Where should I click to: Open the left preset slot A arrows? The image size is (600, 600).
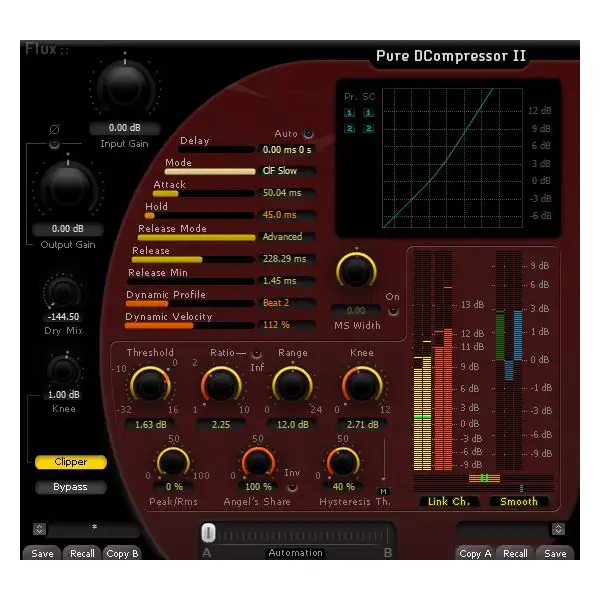pos(39,528)
